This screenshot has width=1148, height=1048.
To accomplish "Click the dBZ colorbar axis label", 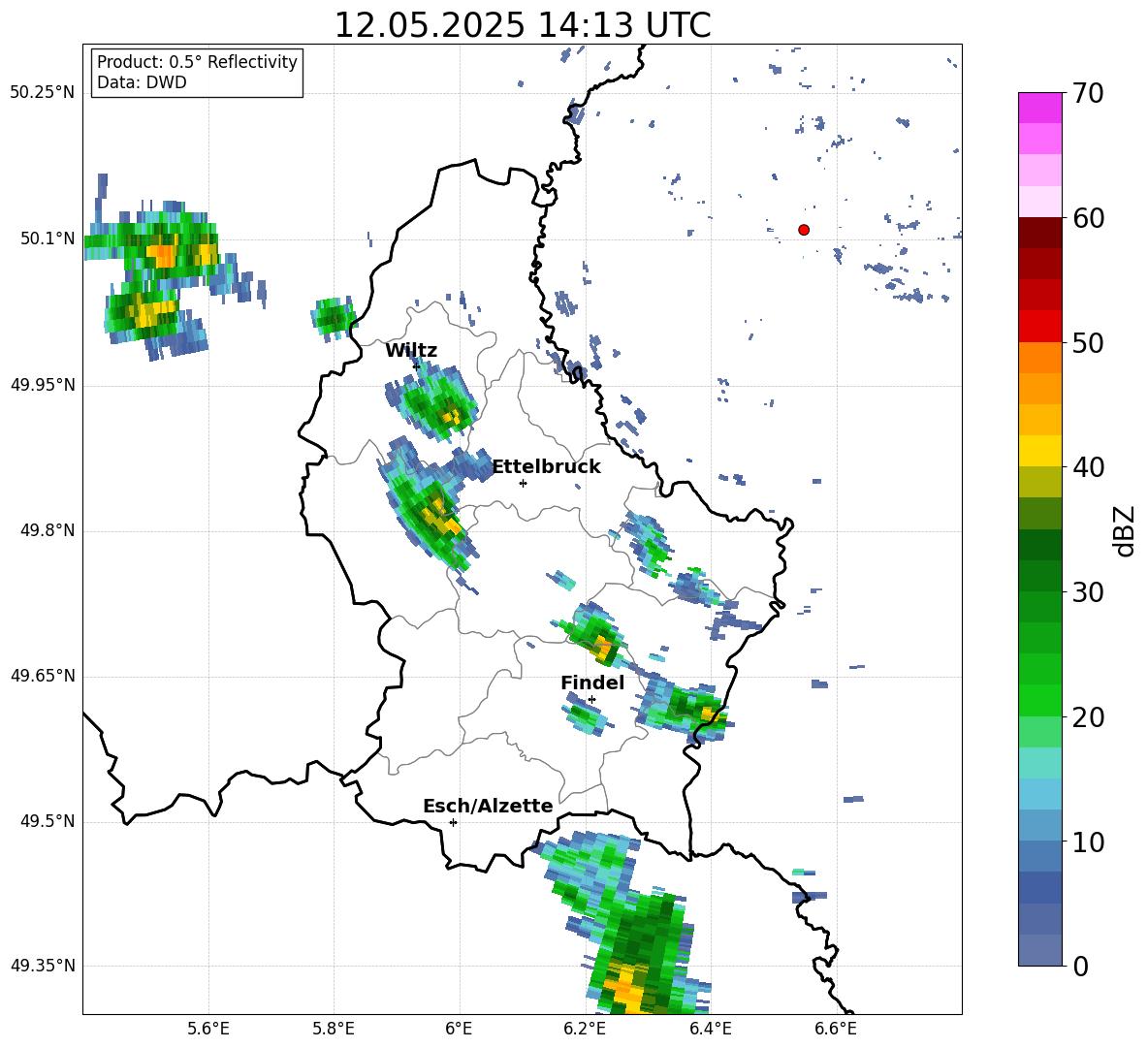I will [1124, 531].
